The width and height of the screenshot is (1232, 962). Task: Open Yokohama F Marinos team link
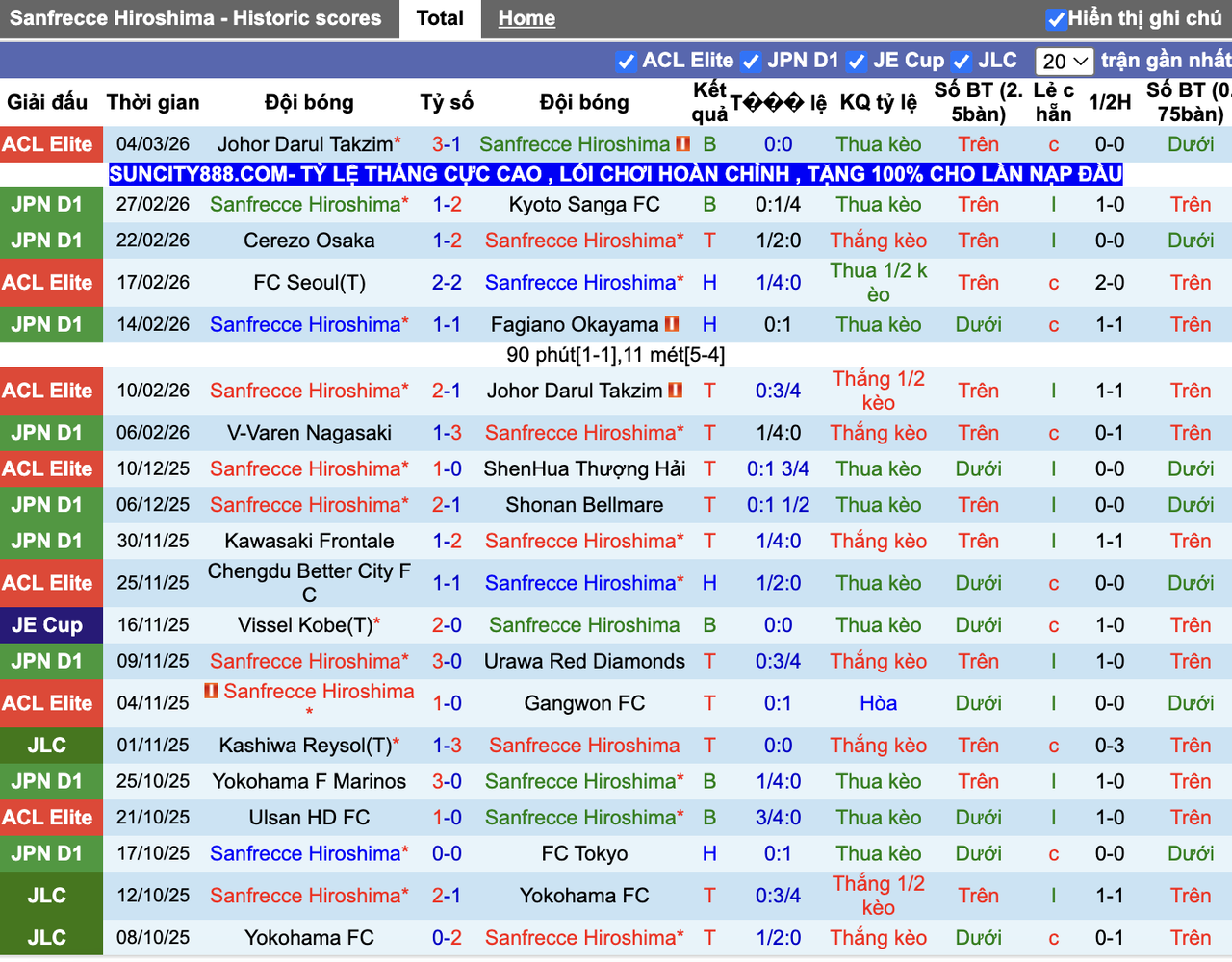point(309,781)
